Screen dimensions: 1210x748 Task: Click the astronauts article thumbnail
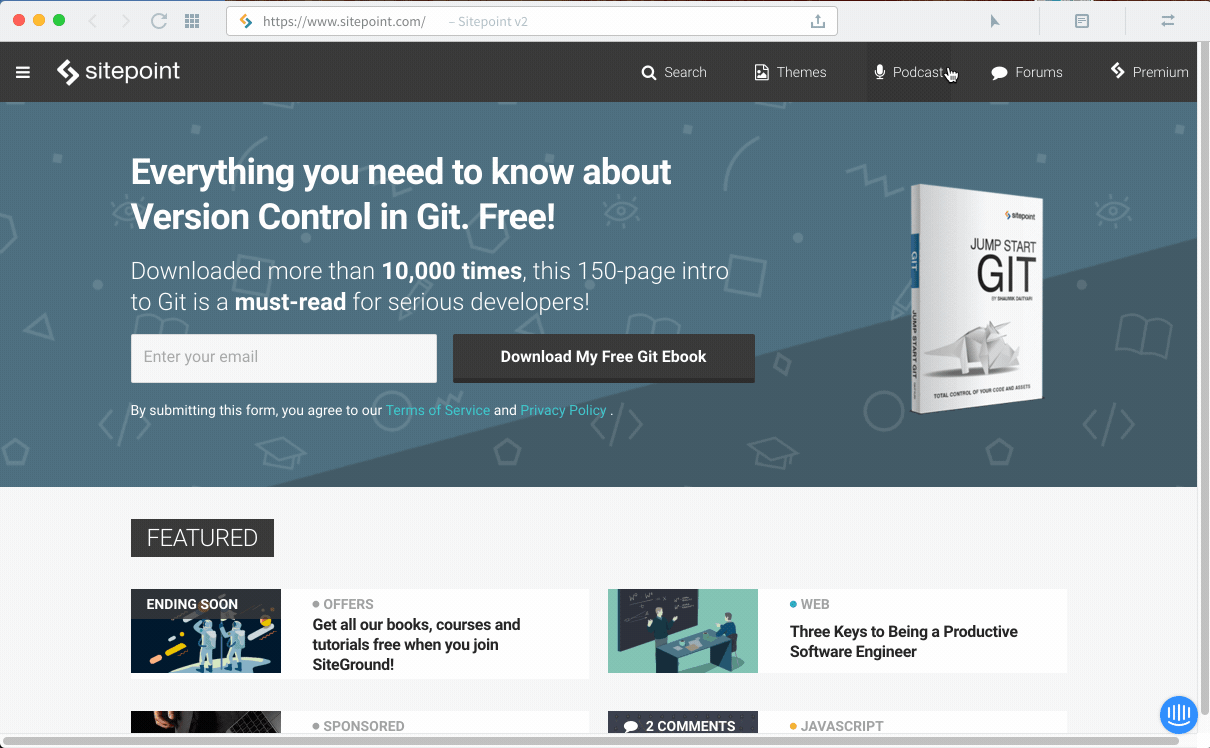click(206, 631)
